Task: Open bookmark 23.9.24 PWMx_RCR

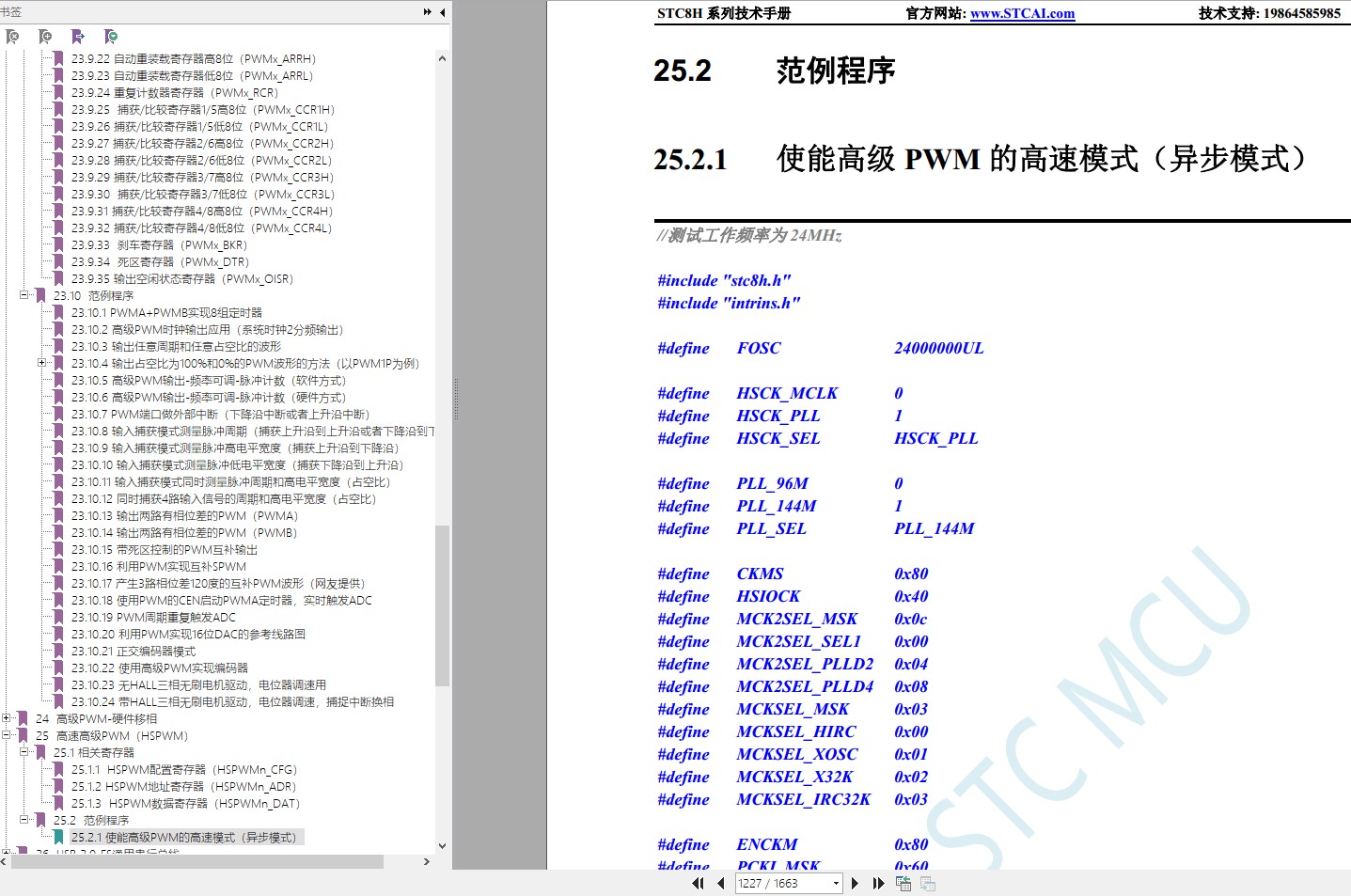Action: tap(175, 92)
